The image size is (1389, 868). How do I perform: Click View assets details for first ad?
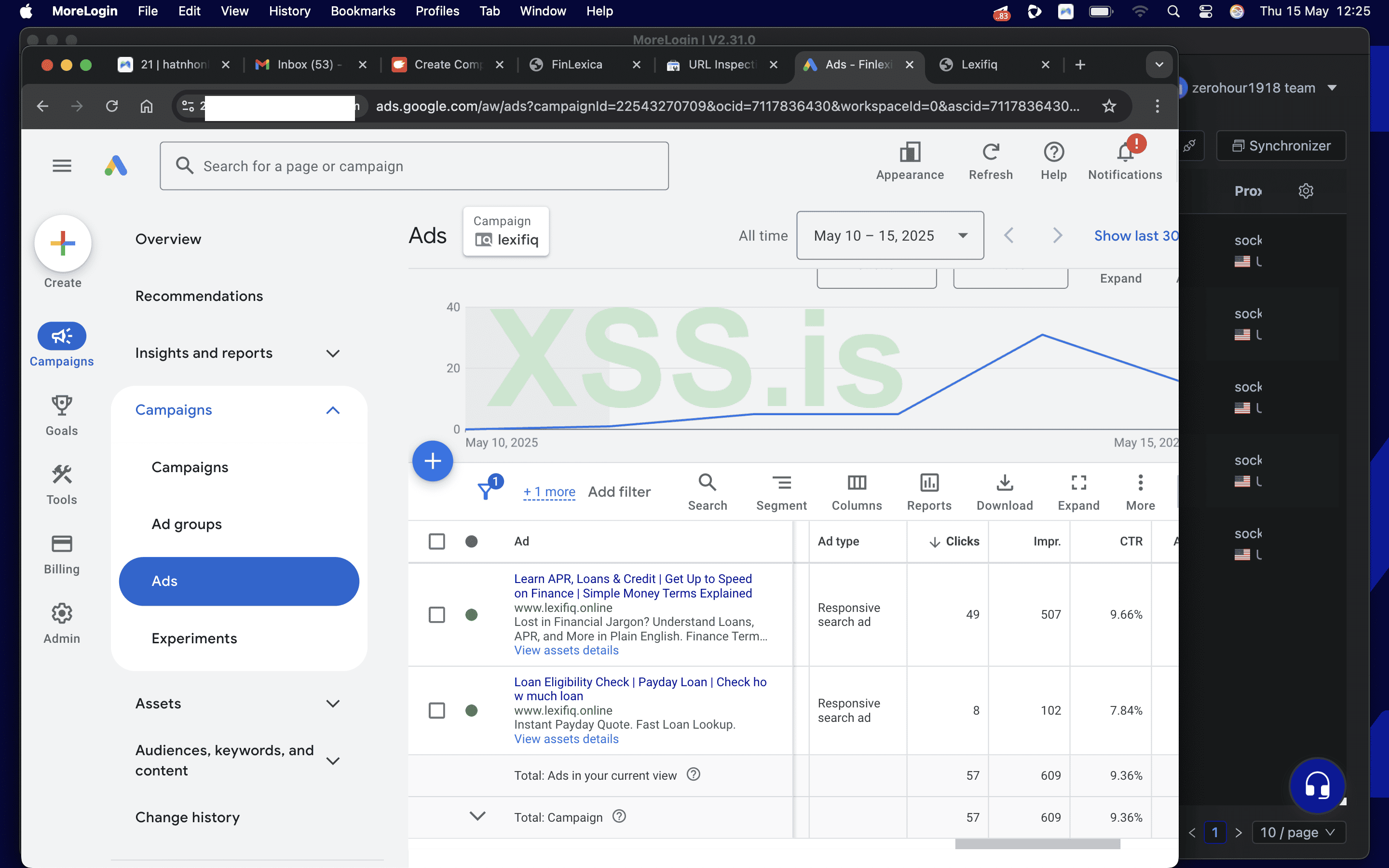pyautogui.click(x=566, y=651)
